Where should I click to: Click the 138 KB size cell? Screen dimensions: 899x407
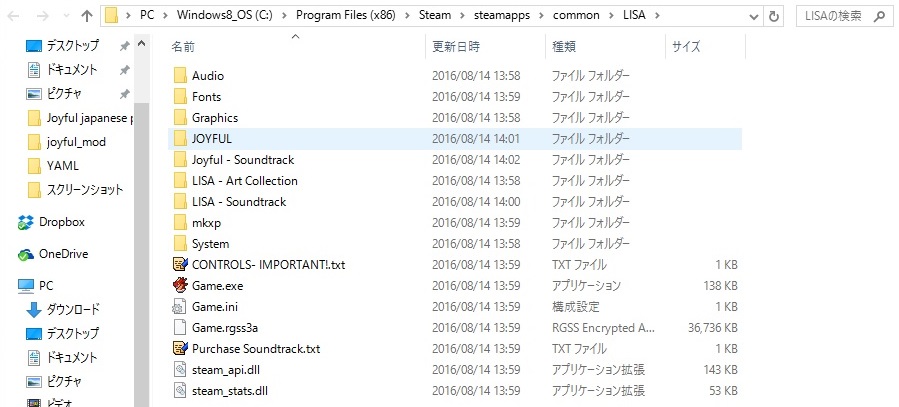point(720,285)
